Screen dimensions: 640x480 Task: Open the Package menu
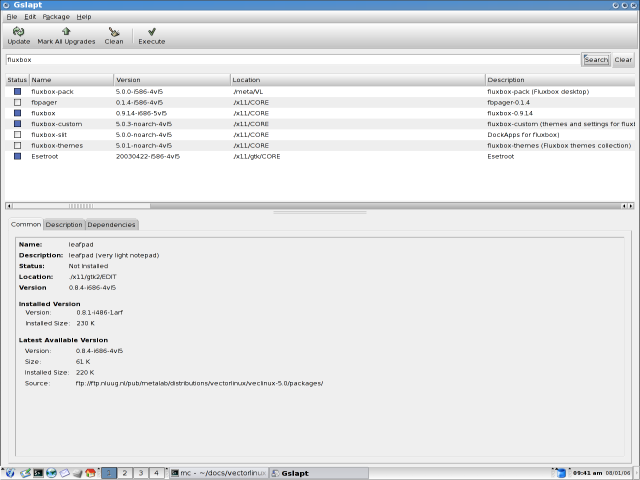pyautogui.click(x=56, y=17)
